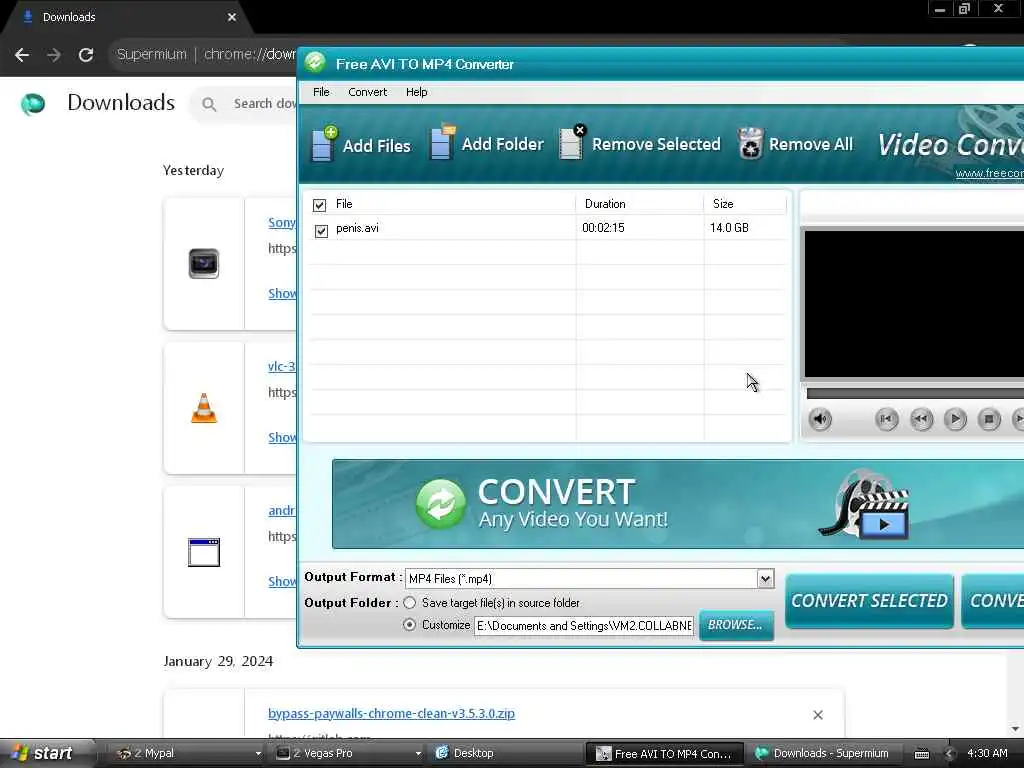Select the Customize output folder radio button
The height and width of the screenshot is (768, 1024).
409,625
